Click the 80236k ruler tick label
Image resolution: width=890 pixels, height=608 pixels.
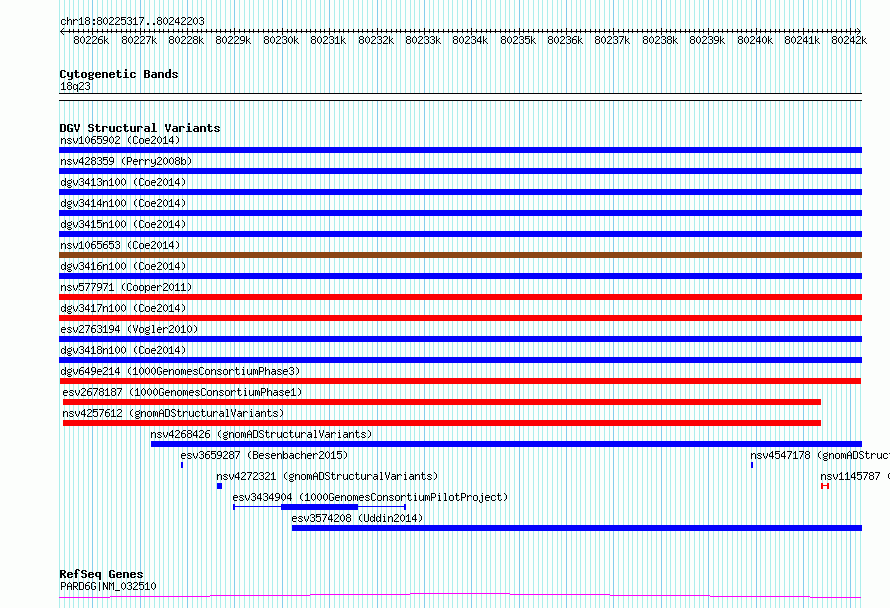pos(565,40)
